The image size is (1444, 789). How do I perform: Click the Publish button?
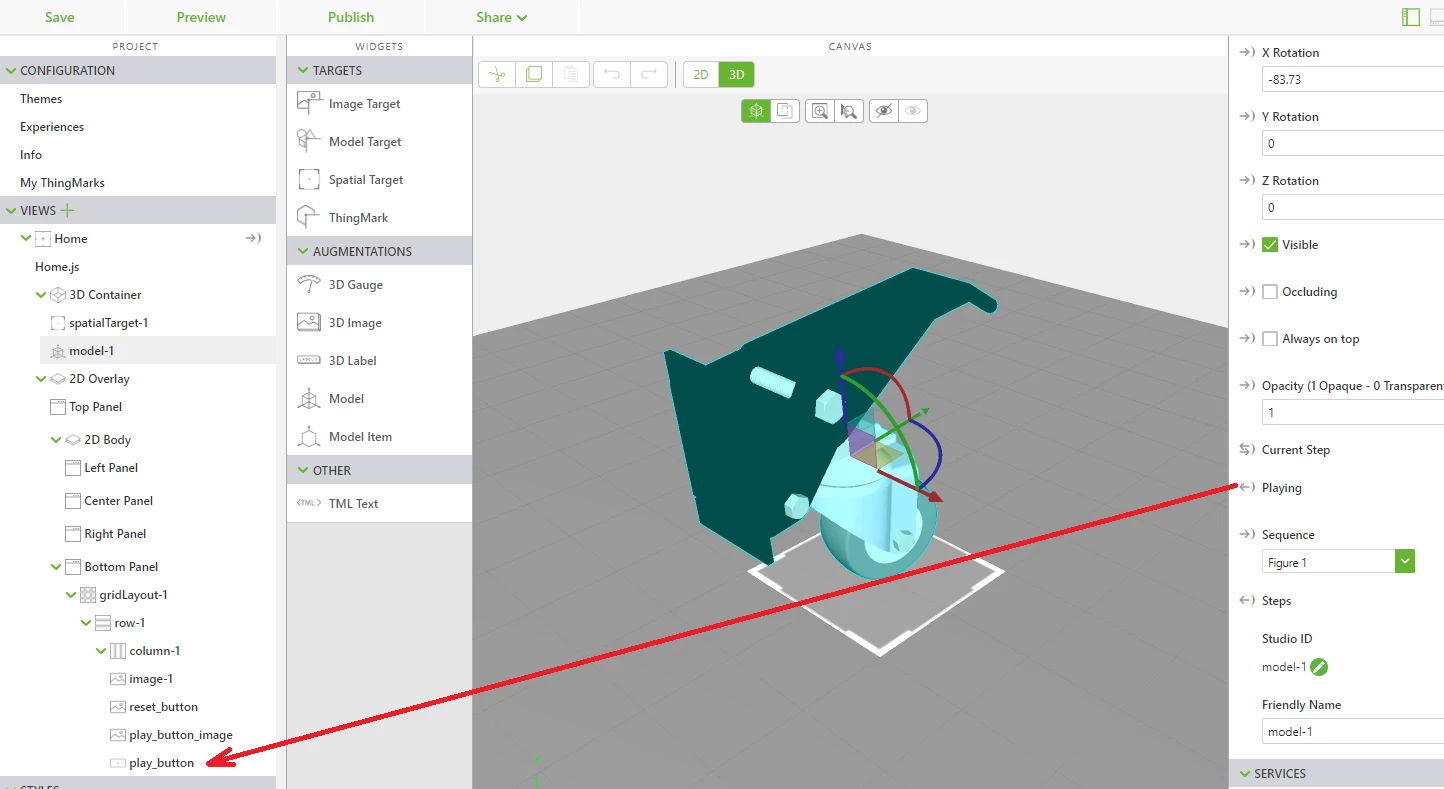coord(351,17)
